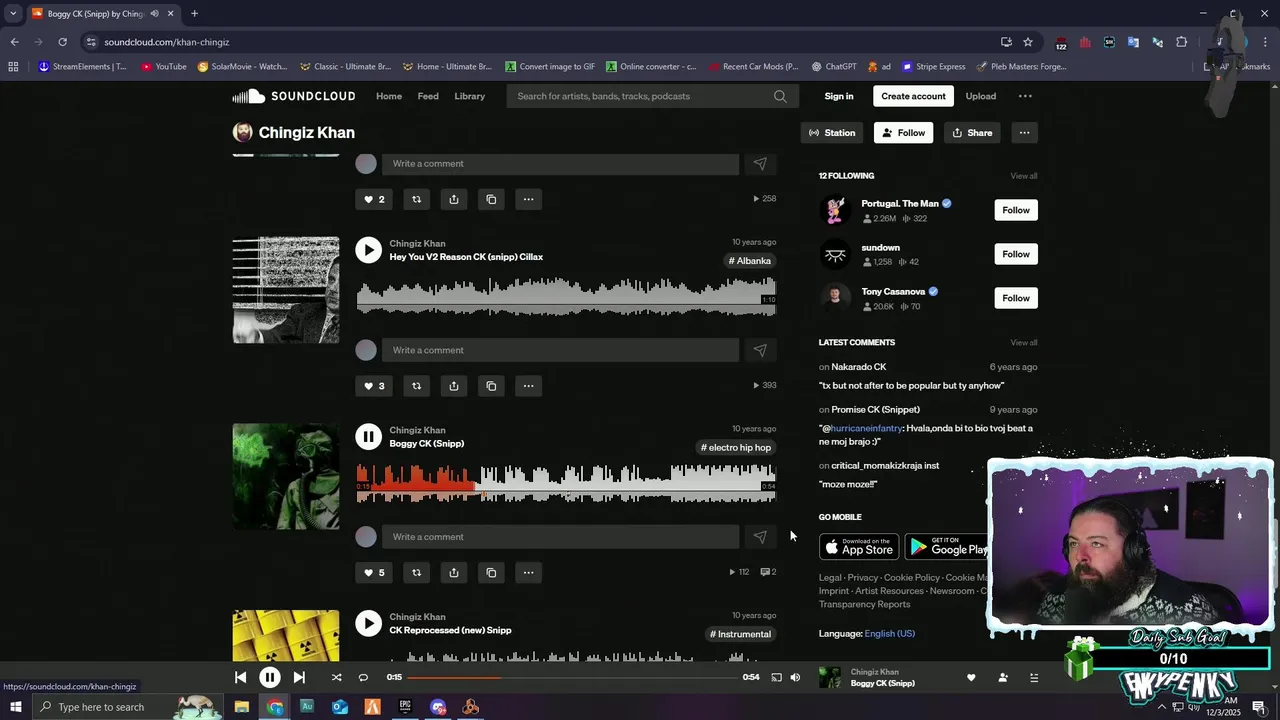Seek in bottom player progress bar
The width and height of the screenshot is (1280, 720).
pyautogui.click(x=572, y=677)
